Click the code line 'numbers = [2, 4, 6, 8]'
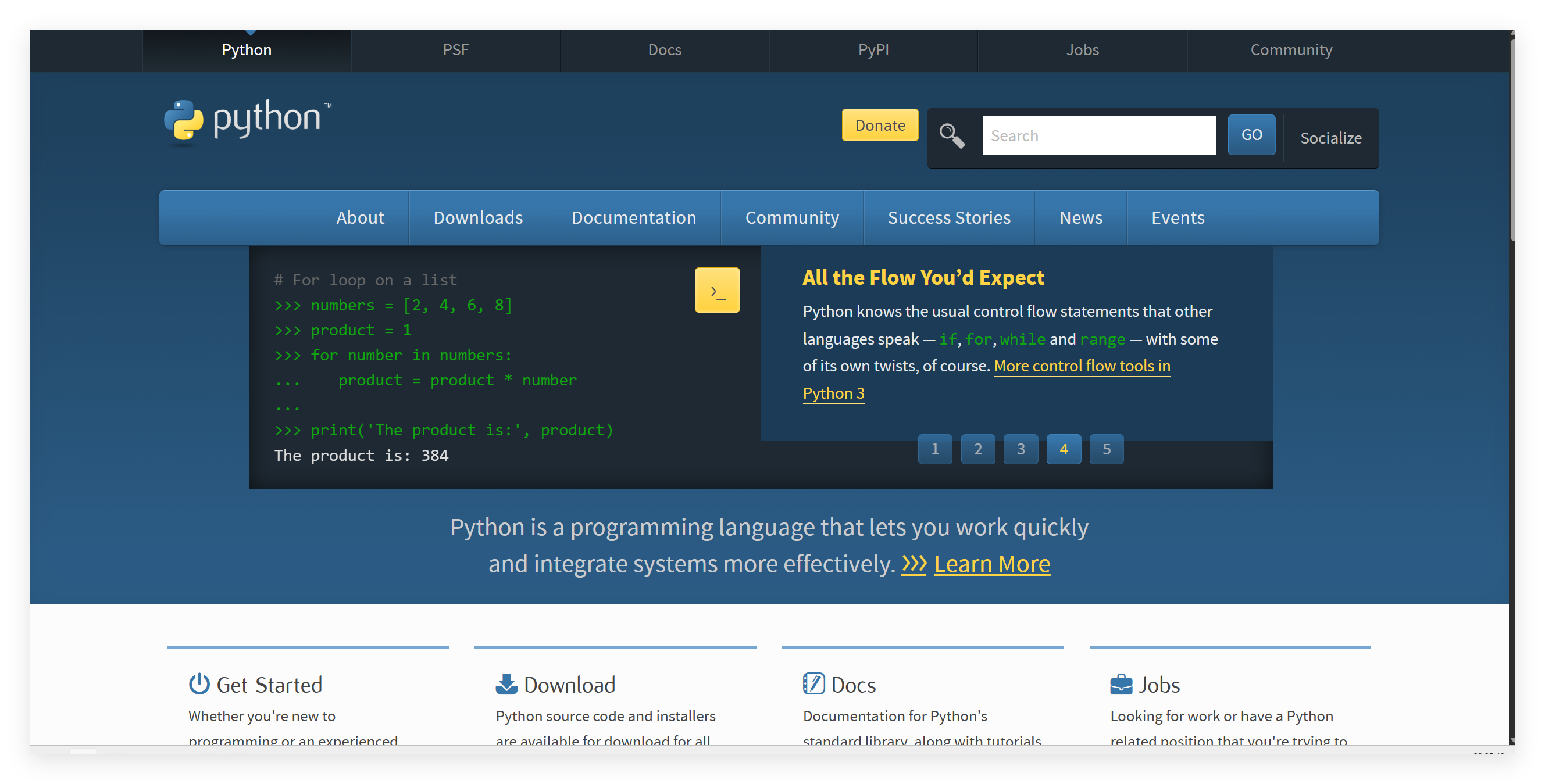 pos(412,305)
